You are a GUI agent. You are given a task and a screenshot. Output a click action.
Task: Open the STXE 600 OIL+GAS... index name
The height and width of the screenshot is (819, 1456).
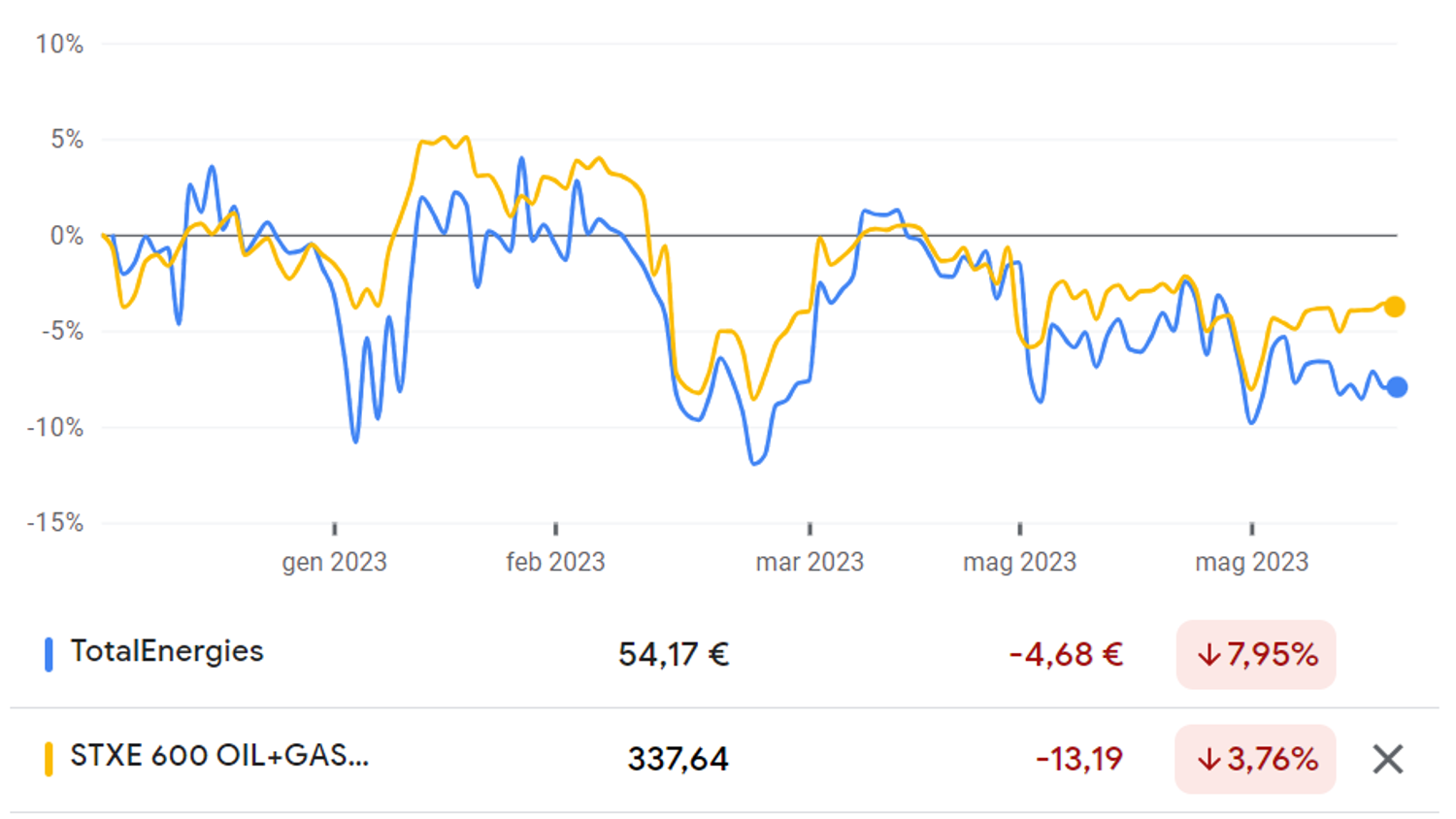(219, 756)
